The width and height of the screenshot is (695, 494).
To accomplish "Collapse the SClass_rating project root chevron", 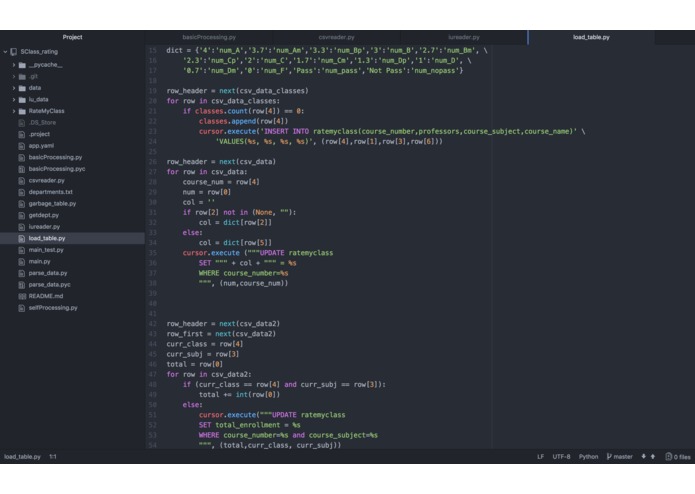I will (5, 52).
